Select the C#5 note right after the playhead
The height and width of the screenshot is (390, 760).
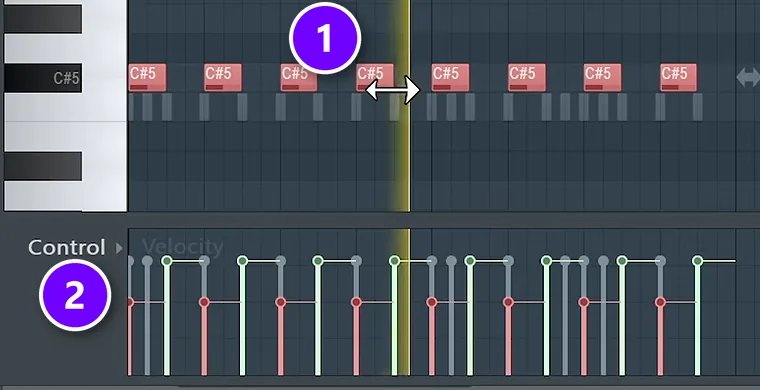tap(450, 78)
